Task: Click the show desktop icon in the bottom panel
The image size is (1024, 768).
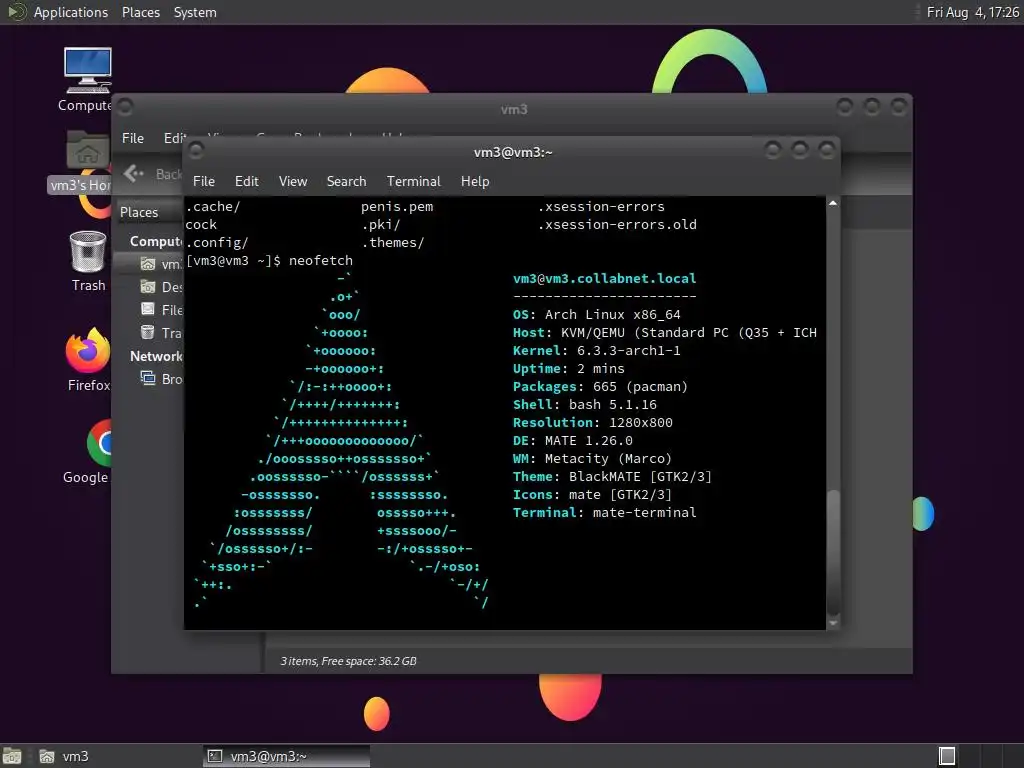Action: 12,756
